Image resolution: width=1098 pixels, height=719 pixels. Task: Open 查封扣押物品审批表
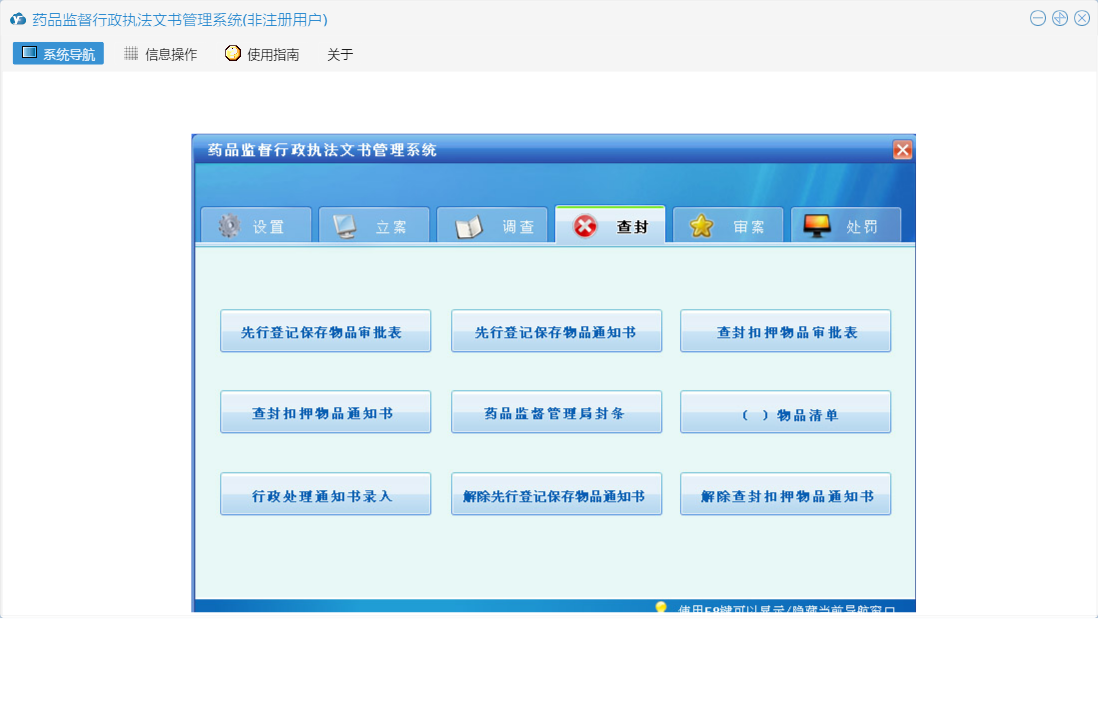pyautogui.click(x=786, y=331)
